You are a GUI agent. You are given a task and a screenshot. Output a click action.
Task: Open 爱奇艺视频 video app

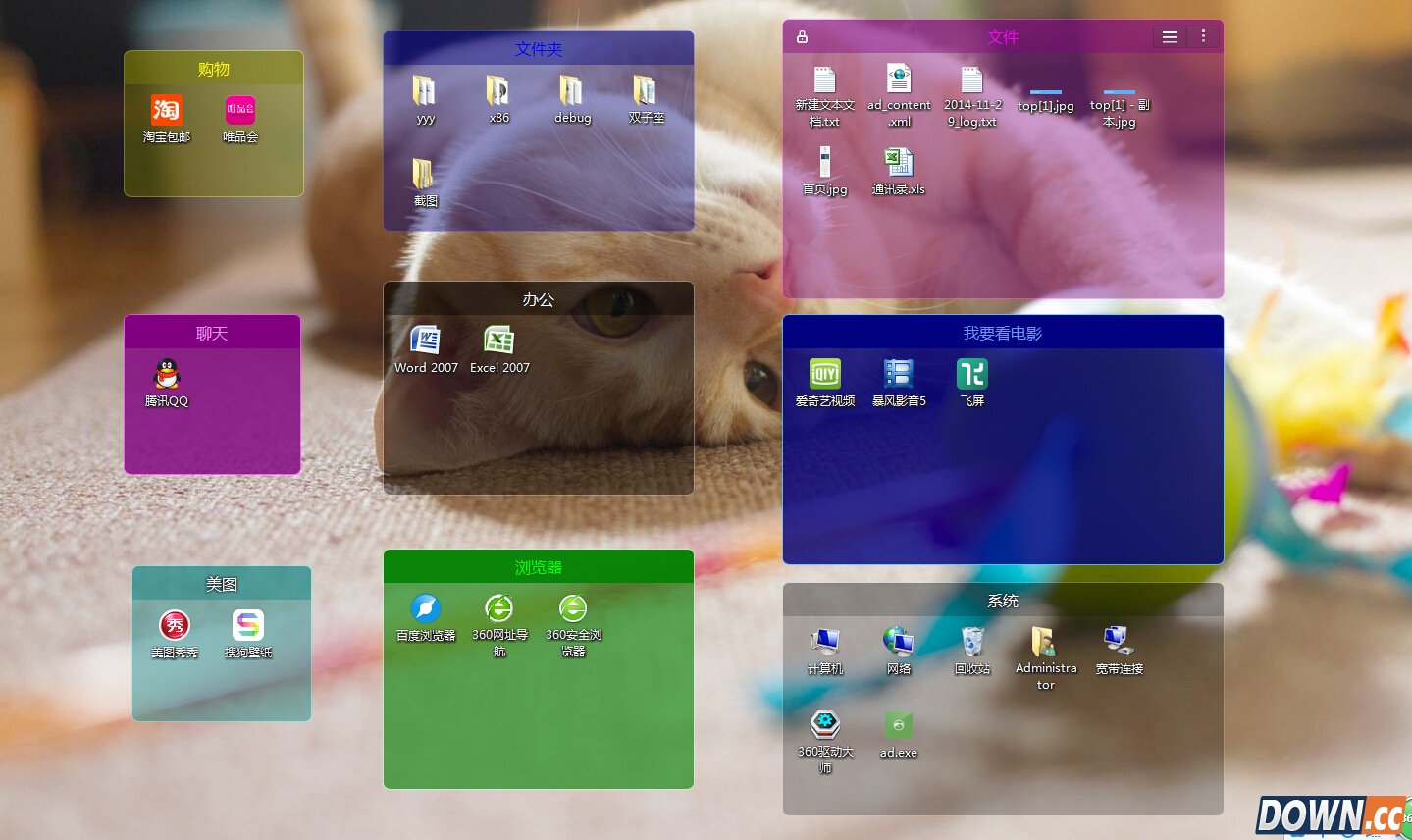pos(824,374)
